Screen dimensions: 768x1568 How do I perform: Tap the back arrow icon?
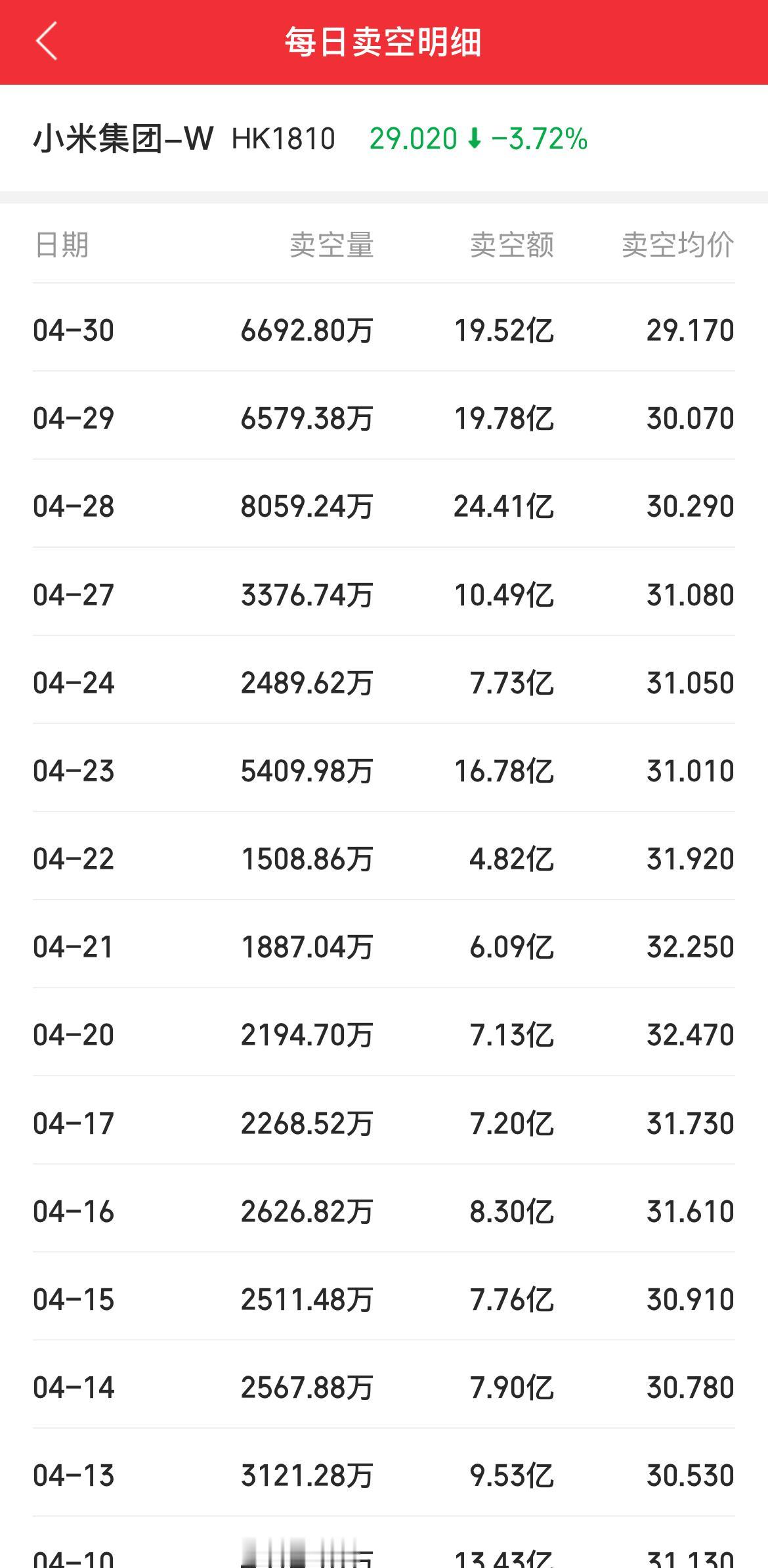pyautogui.click(x=47, y=41)
